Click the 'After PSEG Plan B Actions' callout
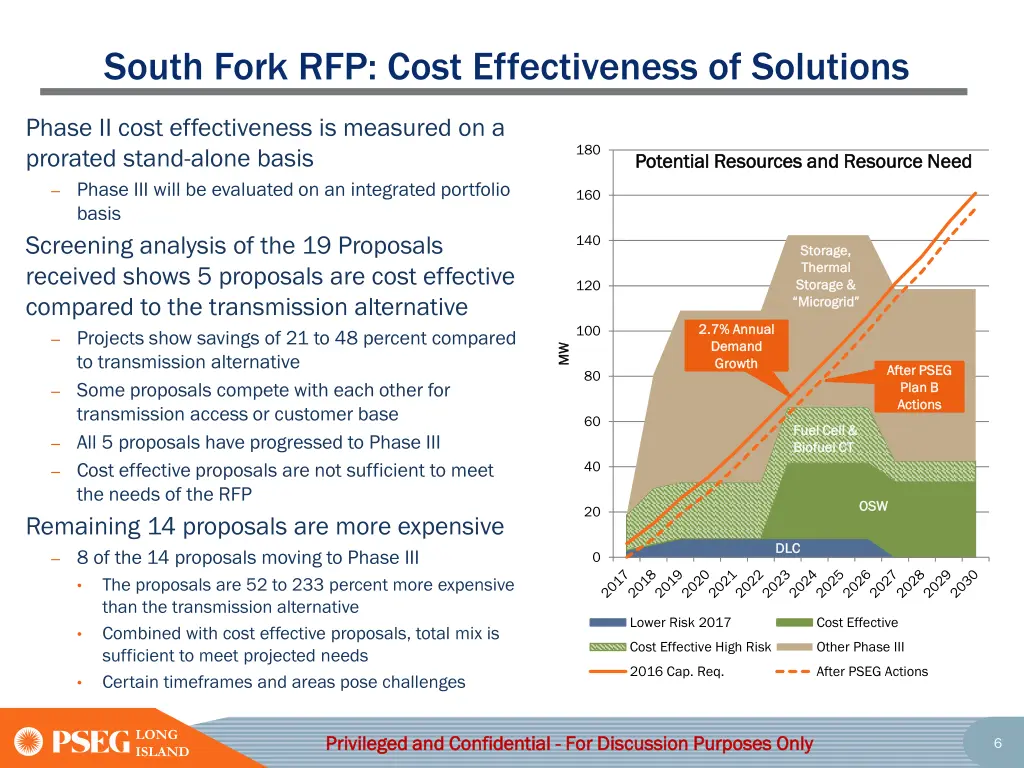 tap(919, 387)
